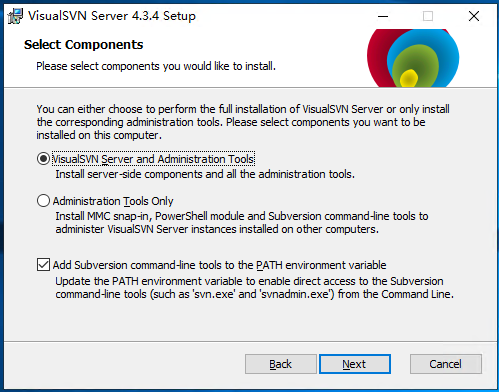Image resolution: width=499 pixels, height=392 pixels.
Task: Click the 'VisualSVN Server 4.3.4 Setup' title text
Action: click(112, 16)
